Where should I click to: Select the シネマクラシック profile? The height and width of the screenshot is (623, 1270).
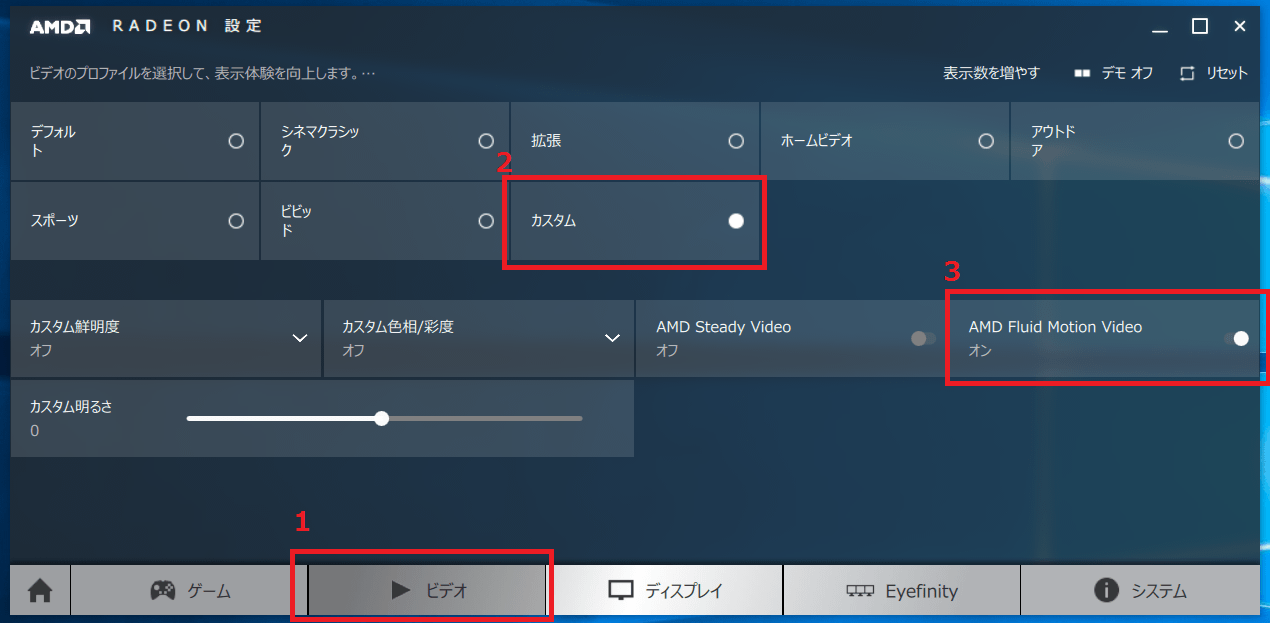(x=385, y=141)
